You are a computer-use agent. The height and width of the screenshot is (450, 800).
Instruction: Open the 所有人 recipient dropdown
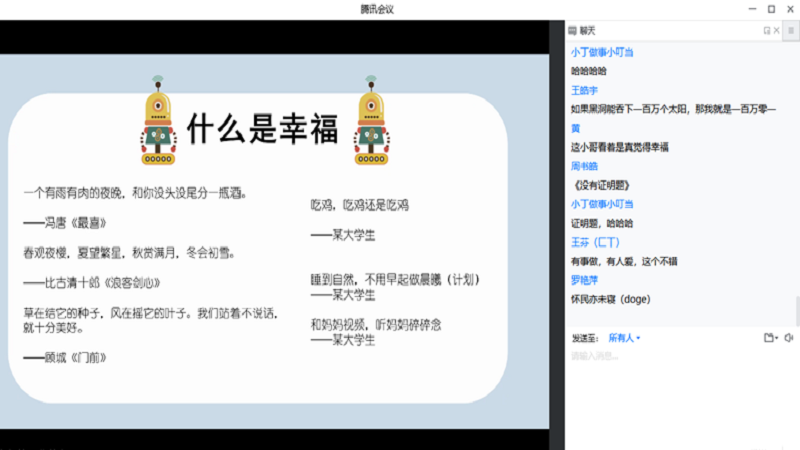click(x=624, y=338)
